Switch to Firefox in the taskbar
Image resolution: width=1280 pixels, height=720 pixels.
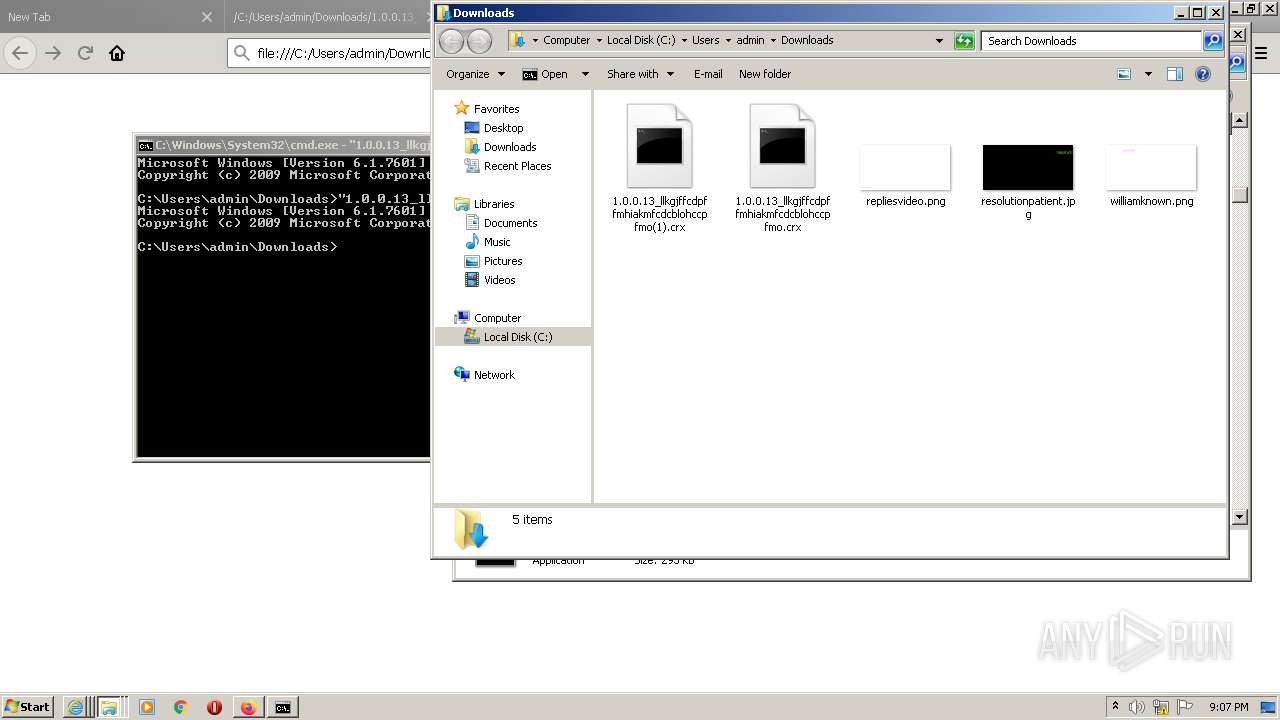tap(248, 707)
